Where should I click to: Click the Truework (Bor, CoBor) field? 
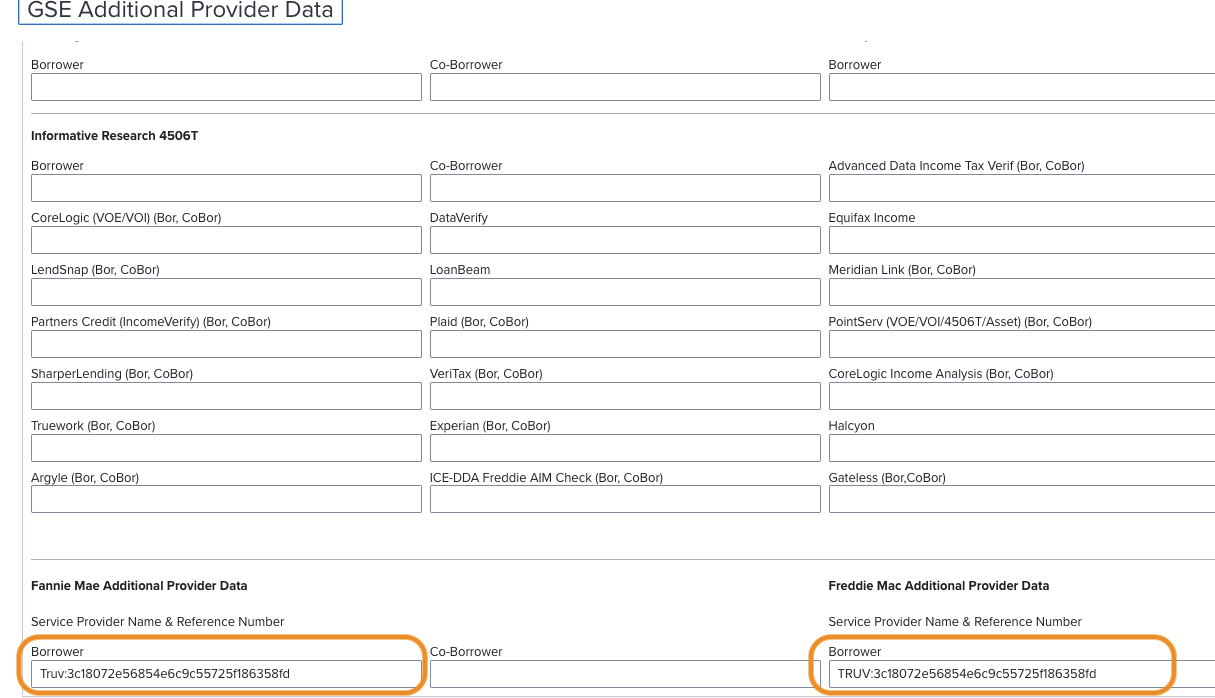226,448
